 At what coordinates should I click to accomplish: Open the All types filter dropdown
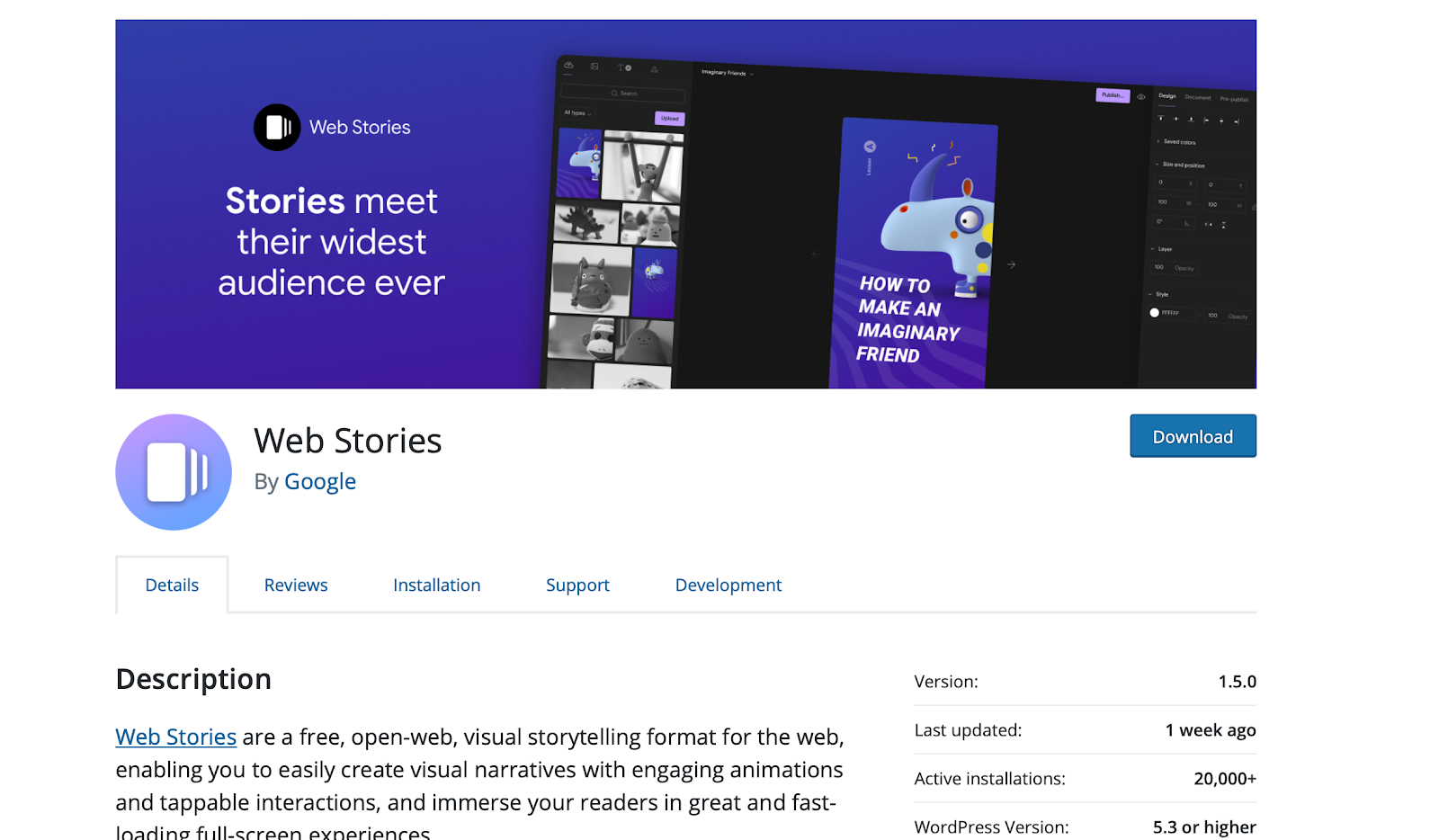click(577, 114)
